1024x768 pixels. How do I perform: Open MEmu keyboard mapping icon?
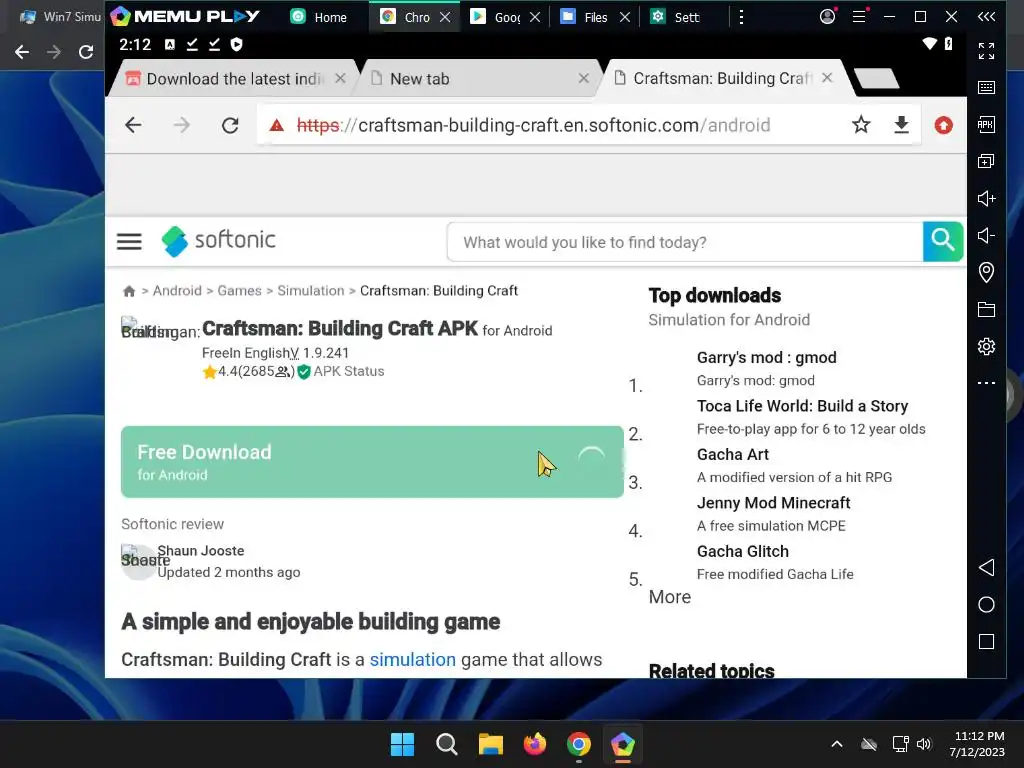(x=986, y=88)
